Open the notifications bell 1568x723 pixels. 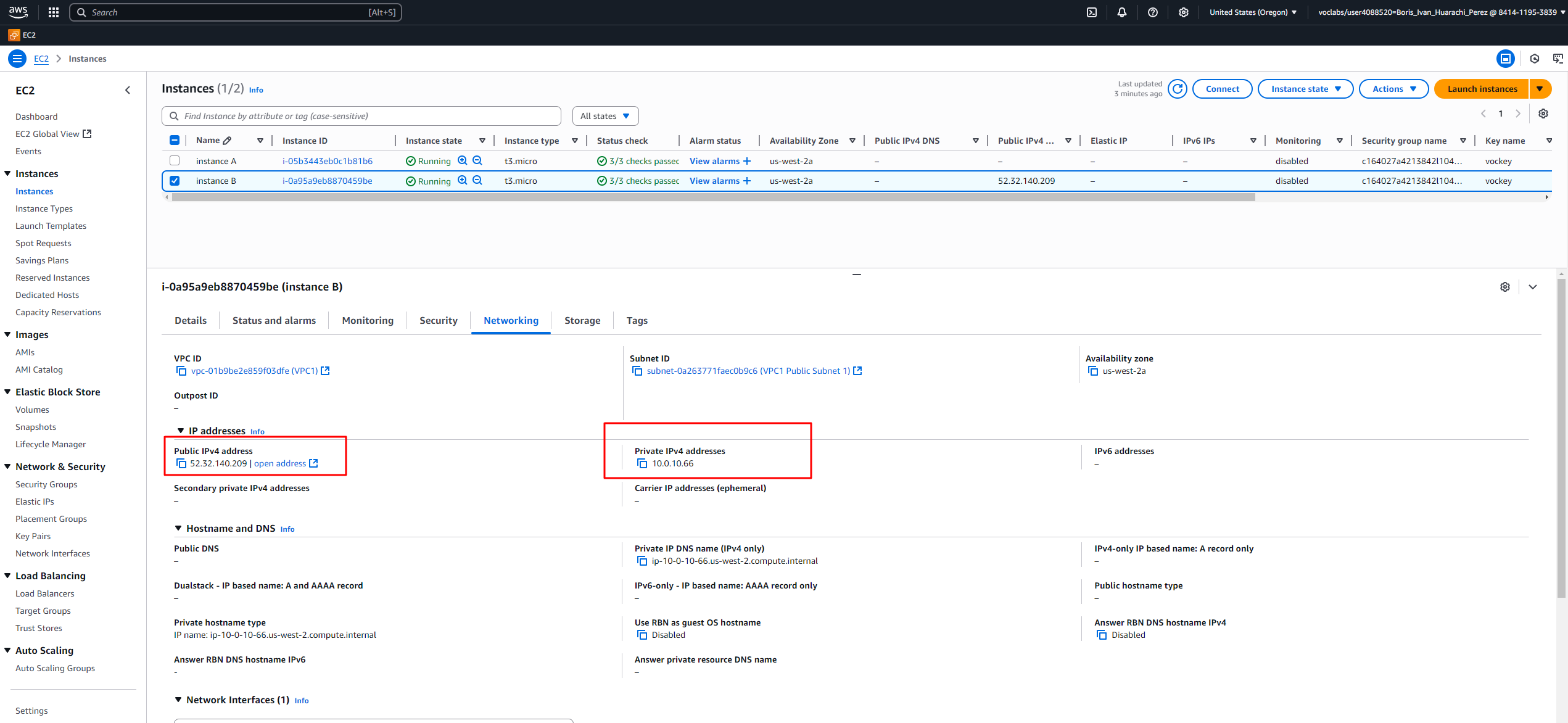click(1121, 12)
